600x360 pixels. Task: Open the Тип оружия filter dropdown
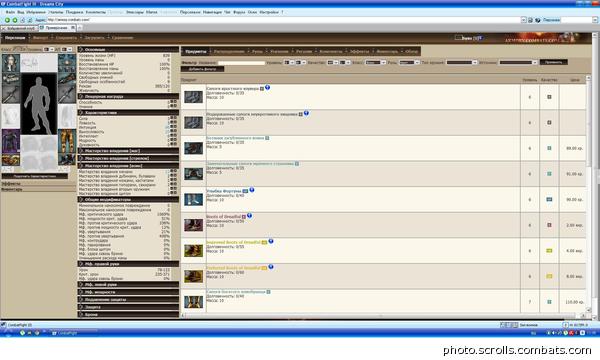tap(461, 62)
